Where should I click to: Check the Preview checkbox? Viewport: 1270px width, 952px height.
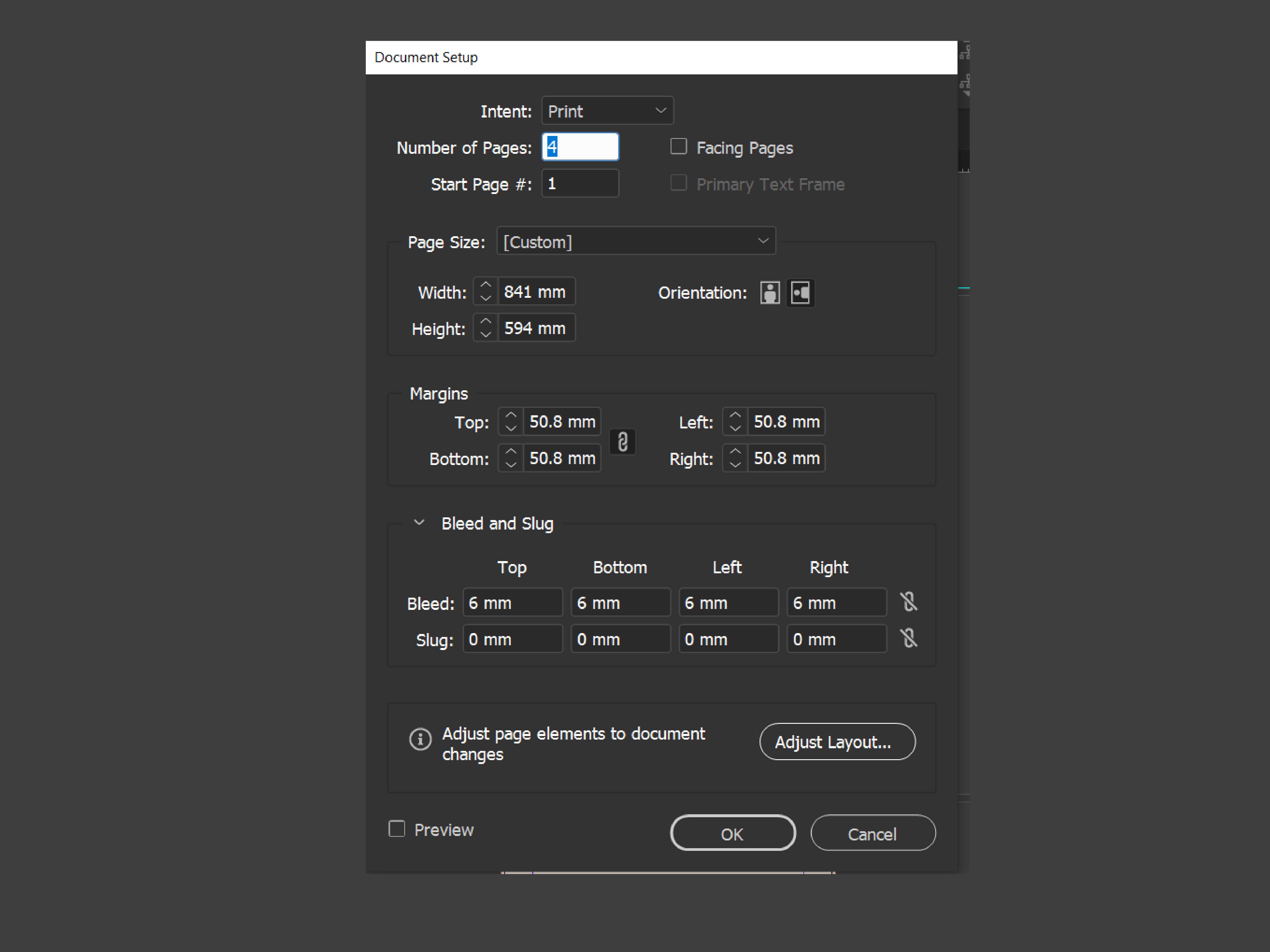396,829
